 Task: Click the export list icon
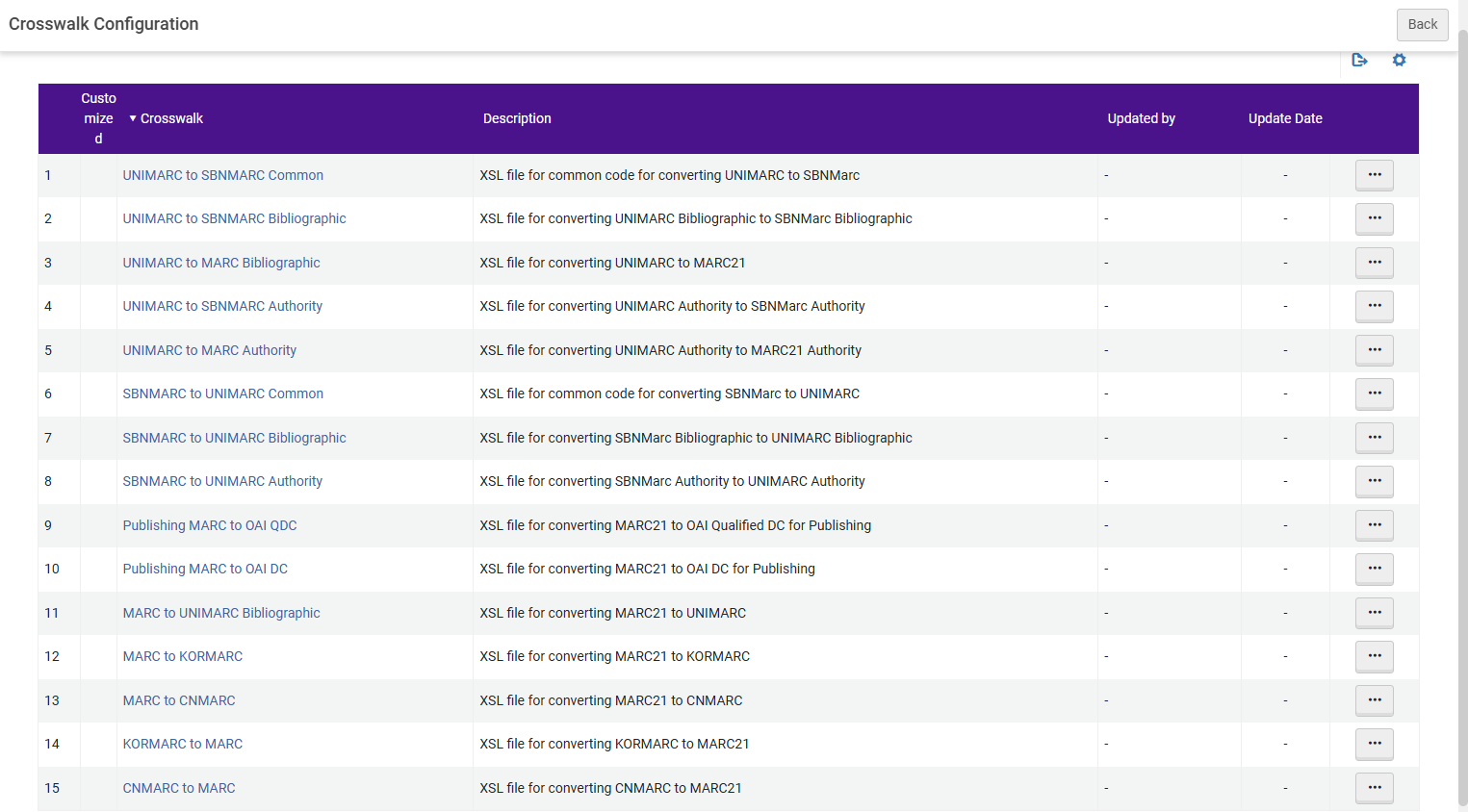[1359, 60]
